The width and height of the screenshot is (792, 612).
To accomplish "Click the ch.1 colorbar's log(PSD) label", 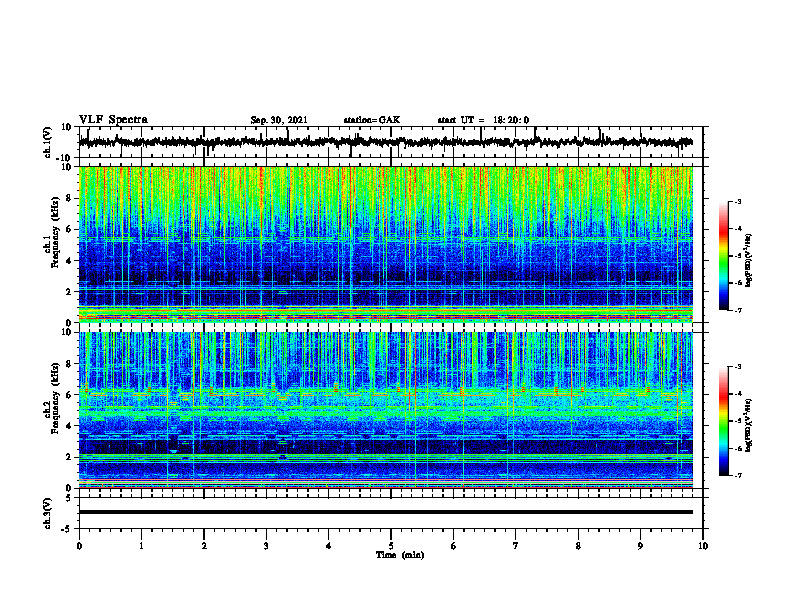I will 749,261.
